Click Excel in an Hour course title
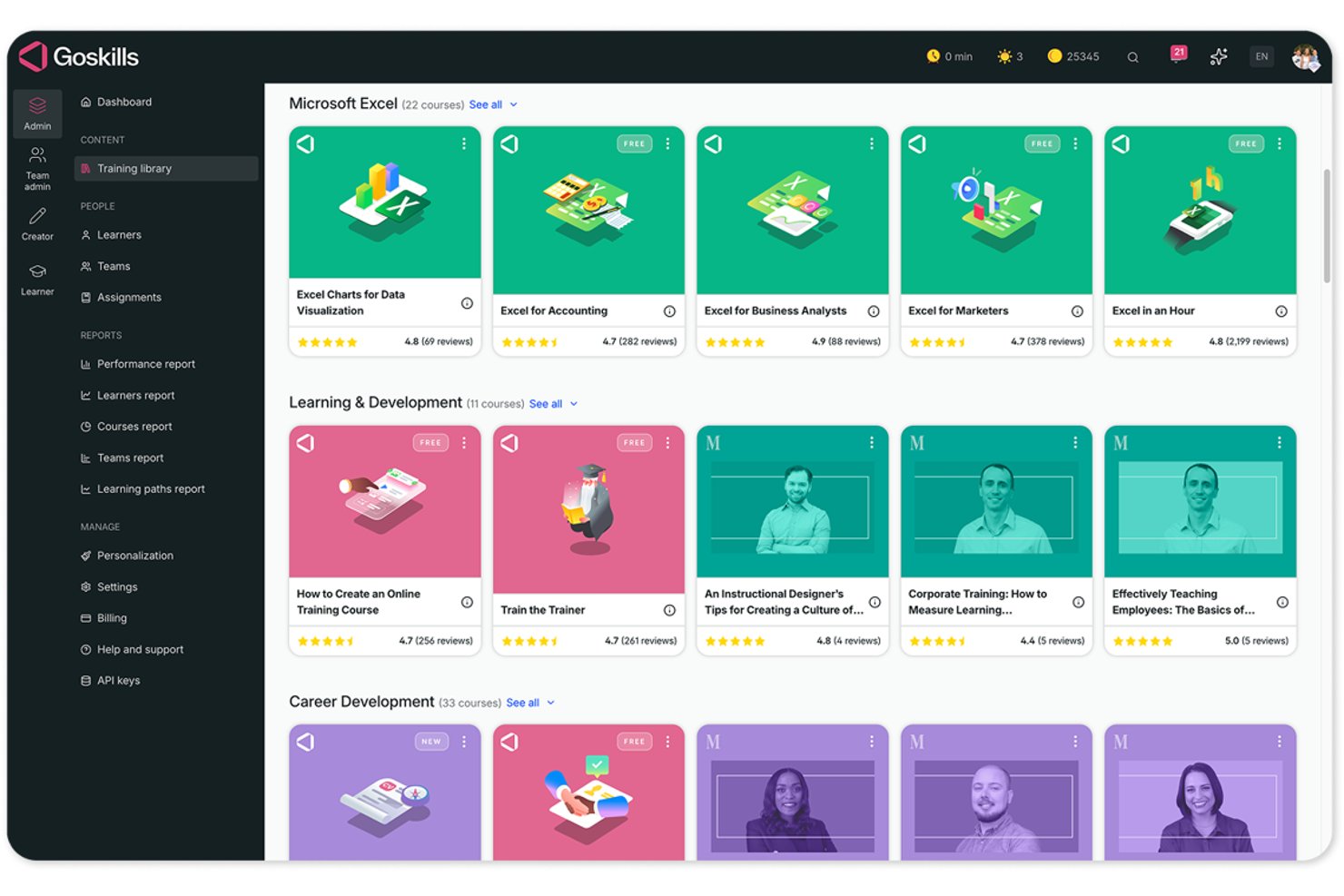Image resolution: width=1344 pixels, height=896 pixels. click(x=1153, y=310)
